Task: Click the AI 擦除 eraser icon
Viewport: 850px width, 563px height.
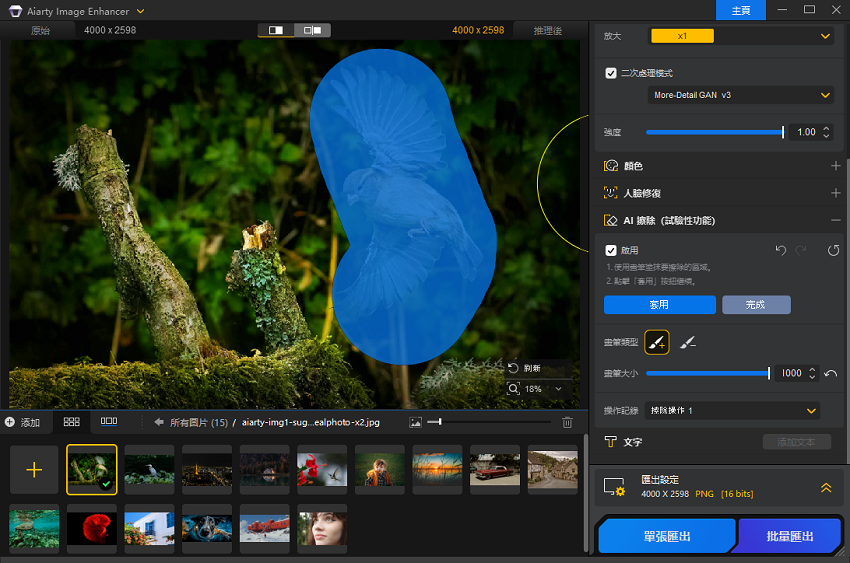Action: tap(611, 220)
